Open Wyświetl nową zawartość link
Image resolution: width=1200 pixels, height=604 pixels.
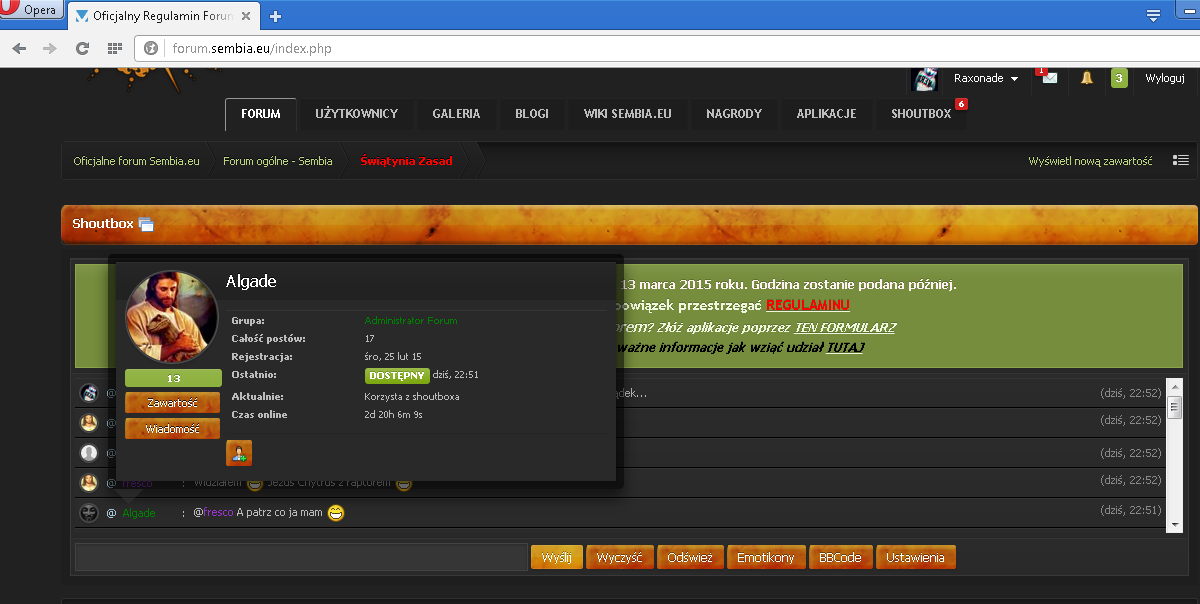coord(1090,161)
